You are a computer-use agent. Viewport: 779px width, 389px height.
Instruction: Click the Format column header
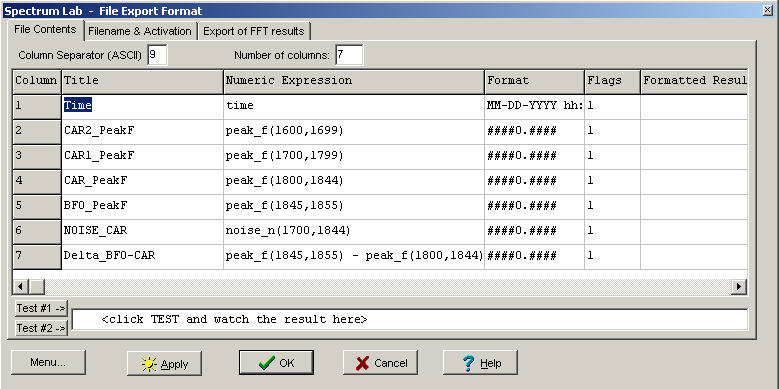pos(535,81)
